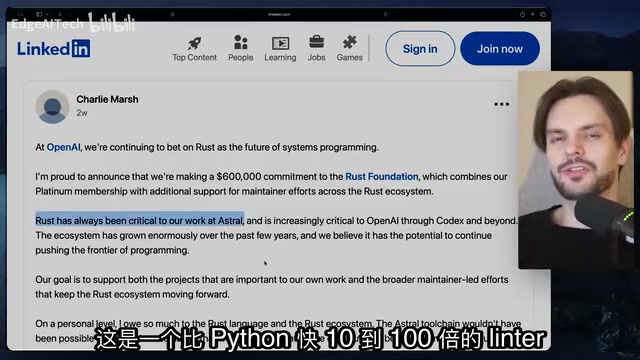Click the People label

[x=240, y=58]
